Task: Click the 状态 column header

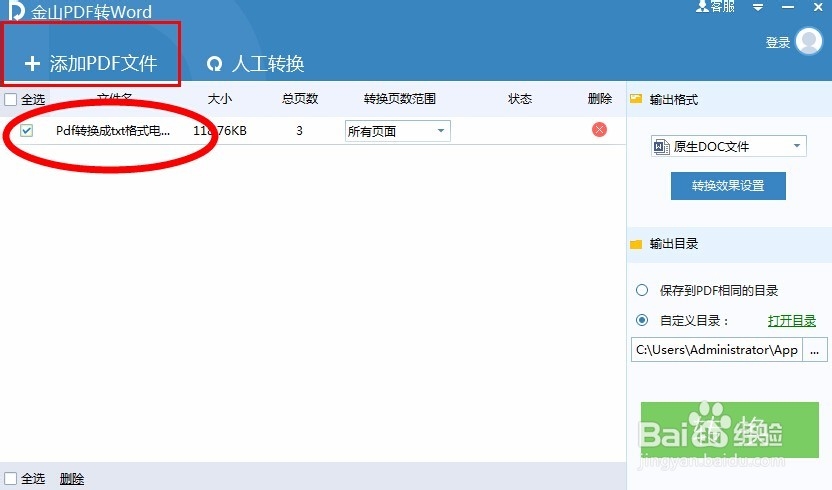Action: click(x=519, y=99)
